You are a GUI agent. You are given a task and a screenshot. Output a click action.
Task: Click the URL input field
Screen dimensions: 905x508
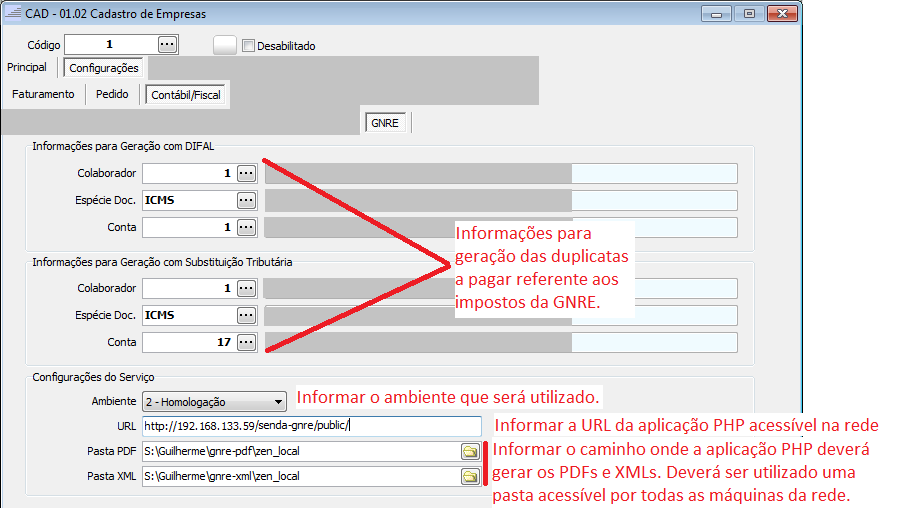click(312, 426)
